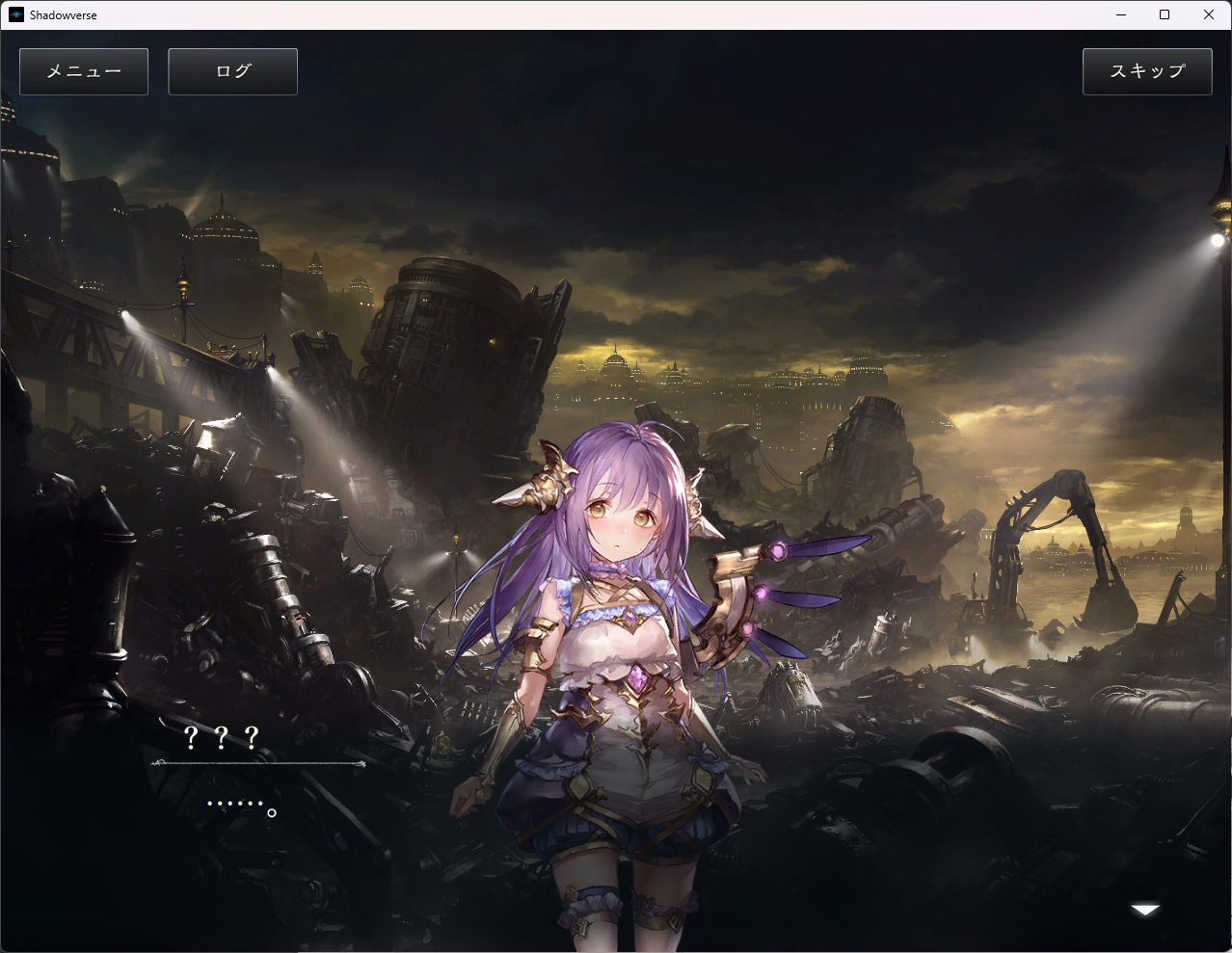This screenshot has height=953, width=1232.
Task: Click the Shadowverse window title text
Action: 64,15
